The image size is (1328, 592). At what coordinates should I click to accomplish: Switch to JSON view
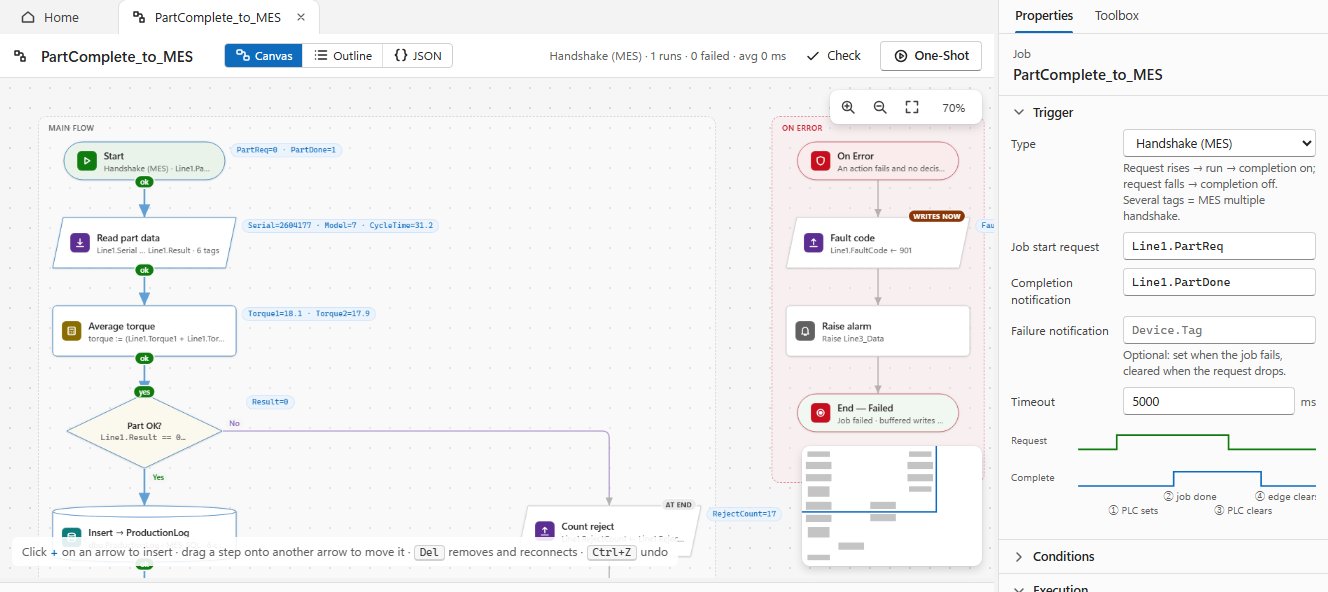coord(417,56)
